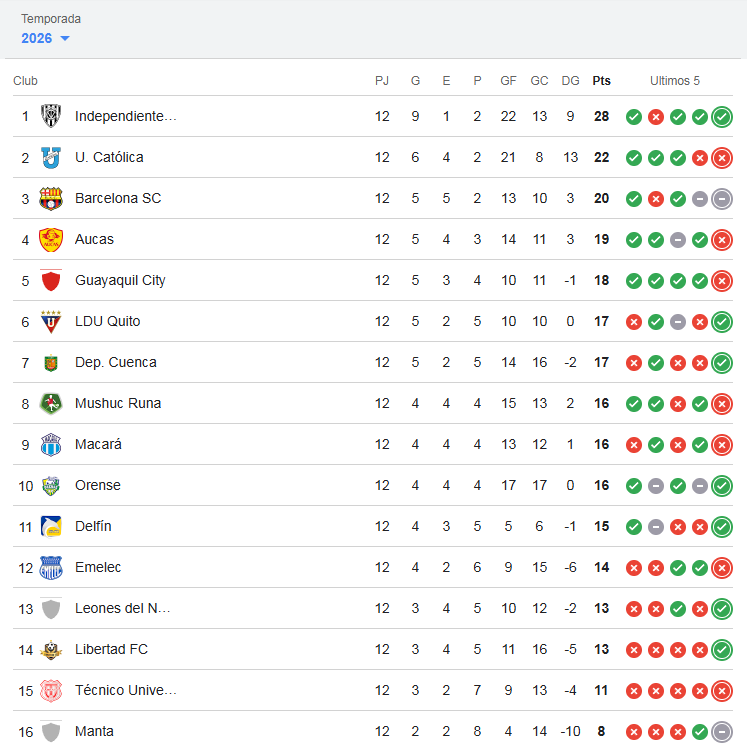Click the U. Católica club logo

pyautogui.click(x=51, y=157)
